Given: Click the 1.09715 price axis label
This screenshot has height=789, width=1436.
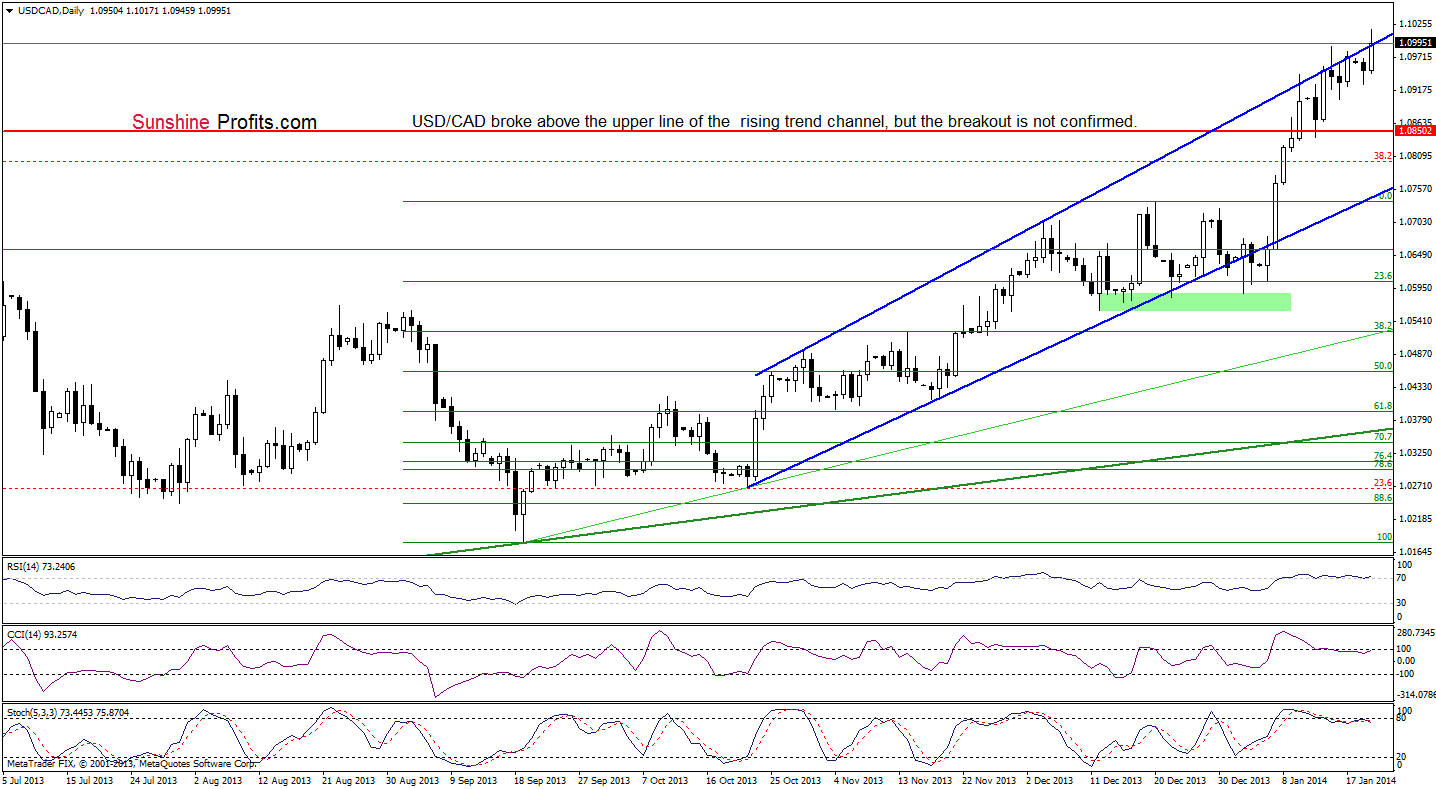Looking at the screenshot, I should click(1416, 57).
